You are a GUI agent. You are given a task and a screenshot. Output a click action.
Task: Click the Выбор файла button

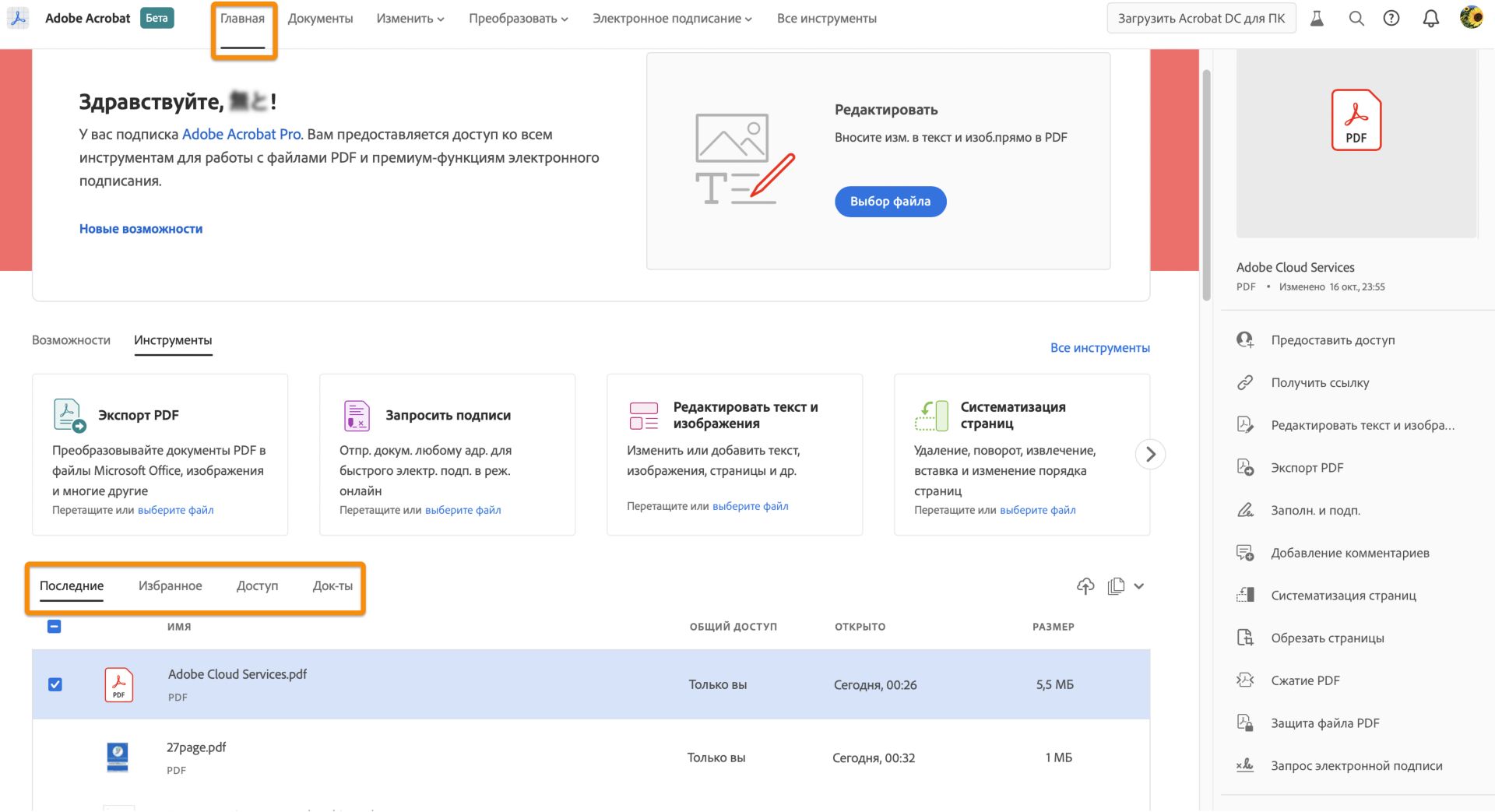[890, 202]
